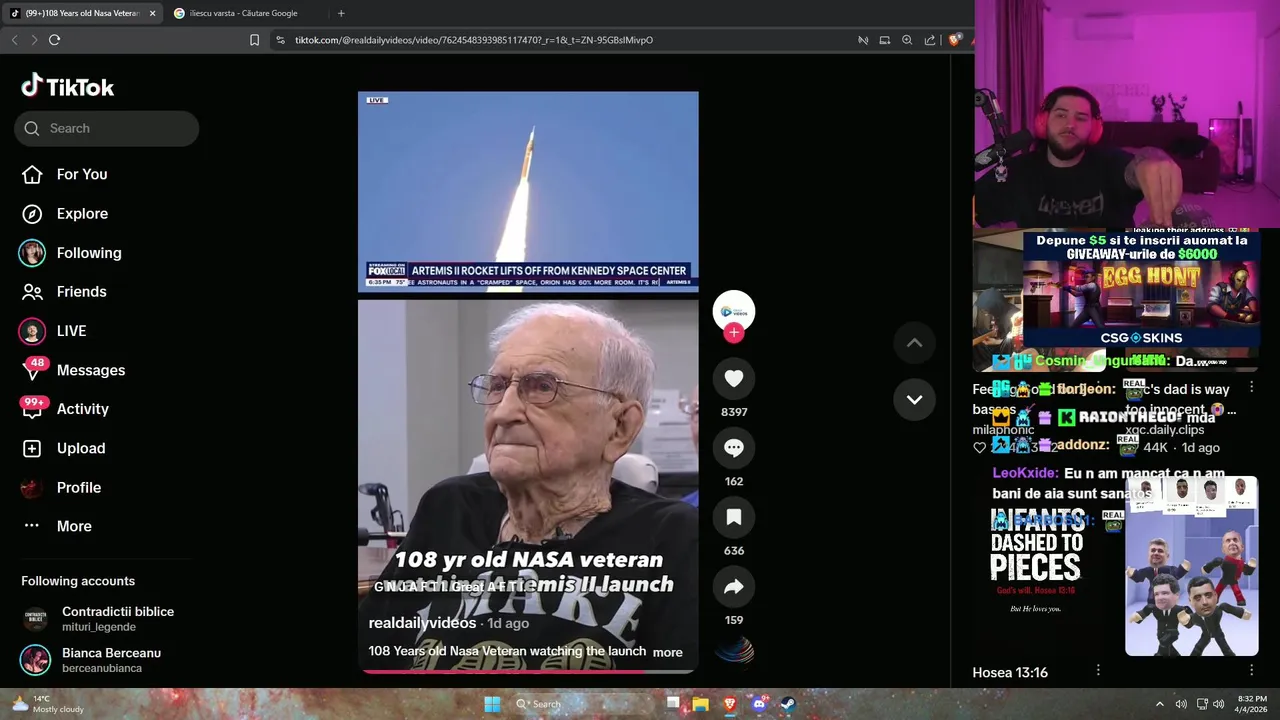Like the video with heart icon

pyautogui.click(x=734, y=378)
